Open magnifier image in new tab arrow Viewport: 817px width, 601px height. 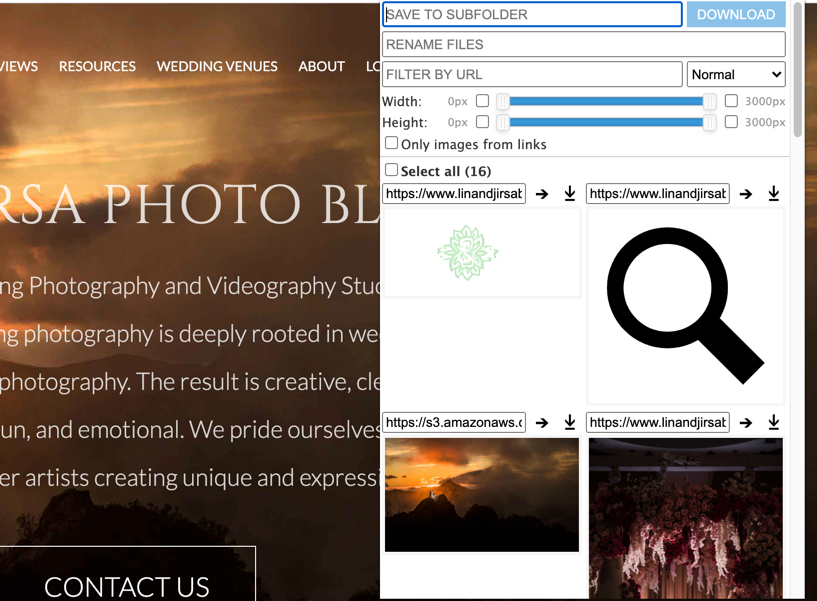(746, 194)
